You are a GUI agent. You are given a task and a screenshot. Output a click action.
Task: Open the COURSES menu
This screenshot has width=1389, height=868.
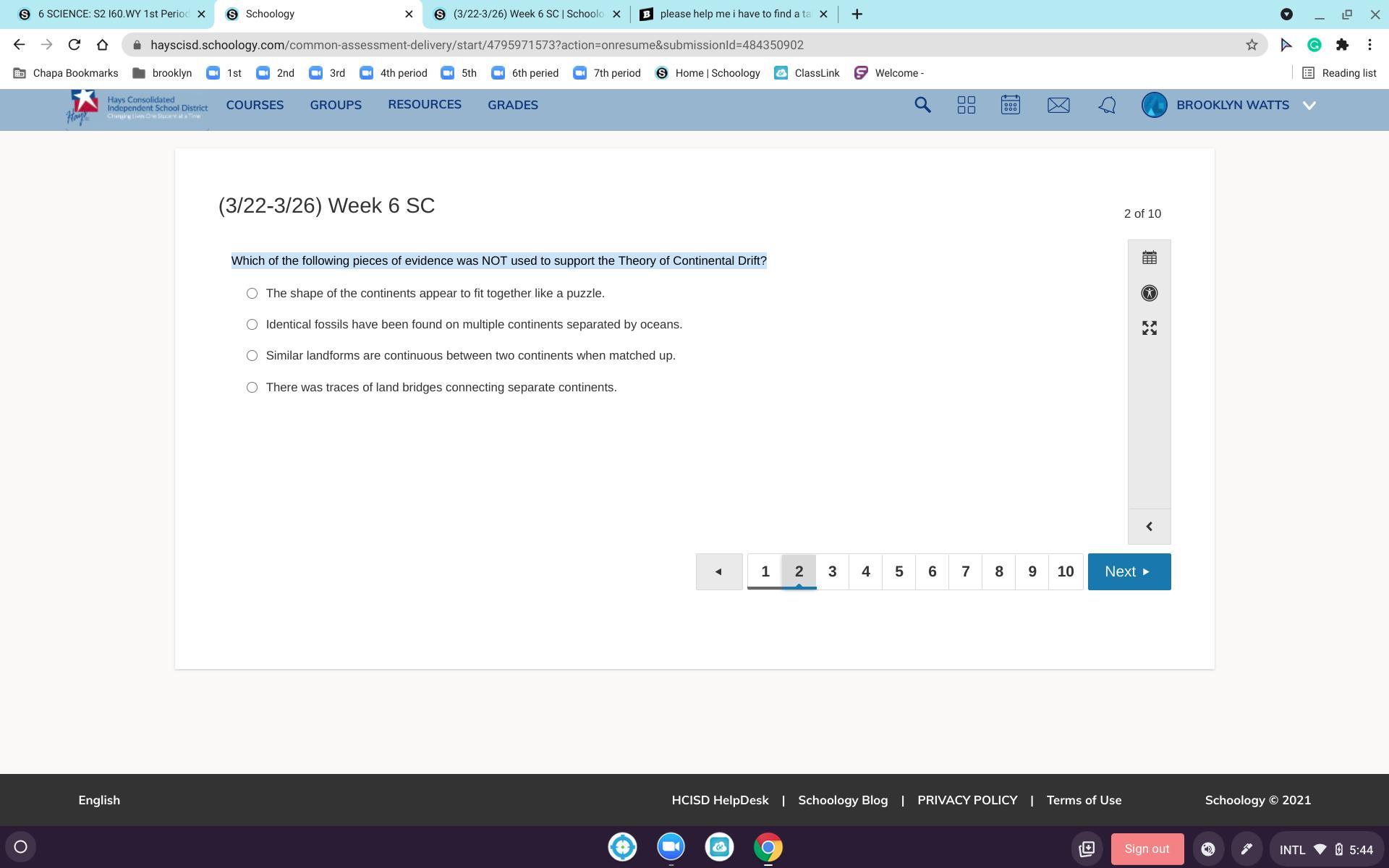coord(255,105)
